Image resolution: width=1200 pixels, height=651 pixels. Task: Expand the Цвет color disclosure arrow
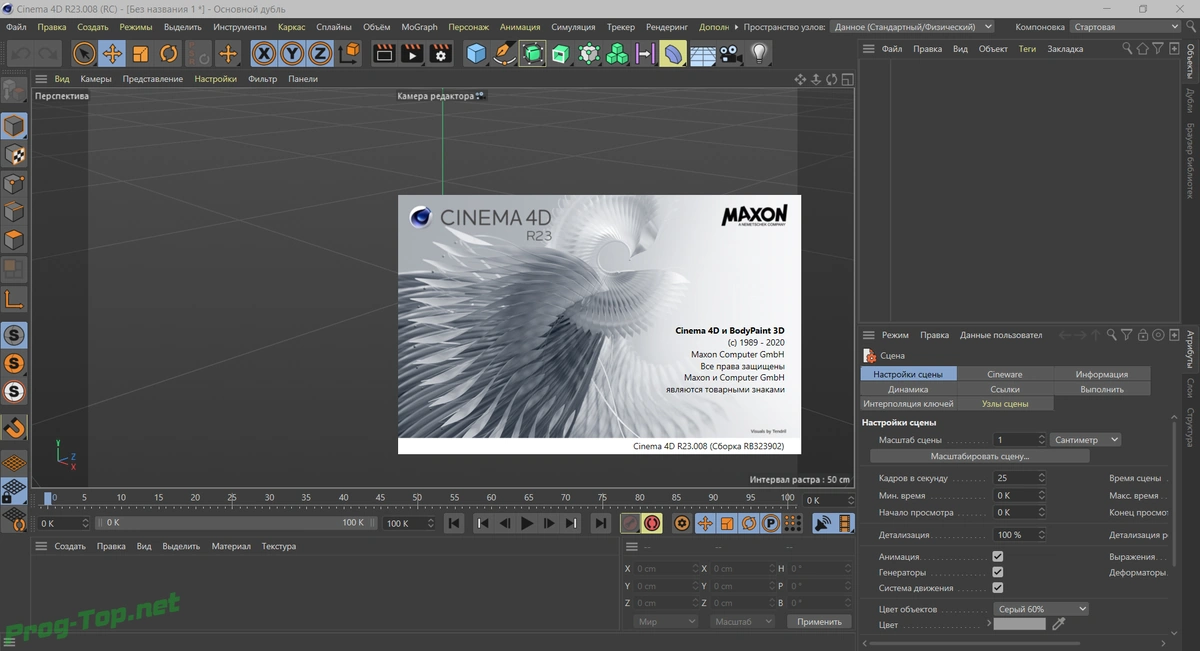tap(989, 624)
